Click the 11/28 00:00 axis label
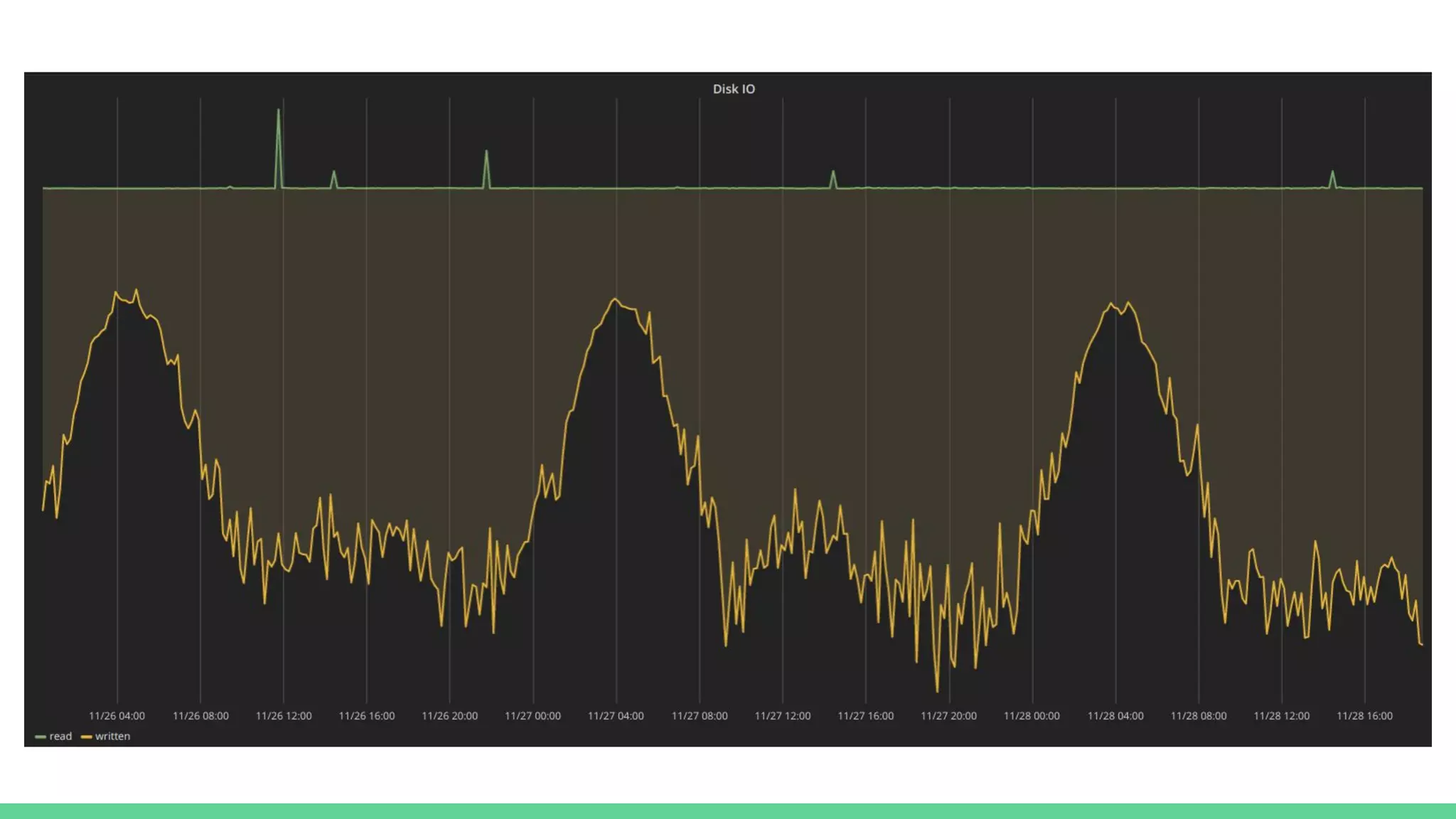This screenshot has width=1456, height=819. (1032, 716)
